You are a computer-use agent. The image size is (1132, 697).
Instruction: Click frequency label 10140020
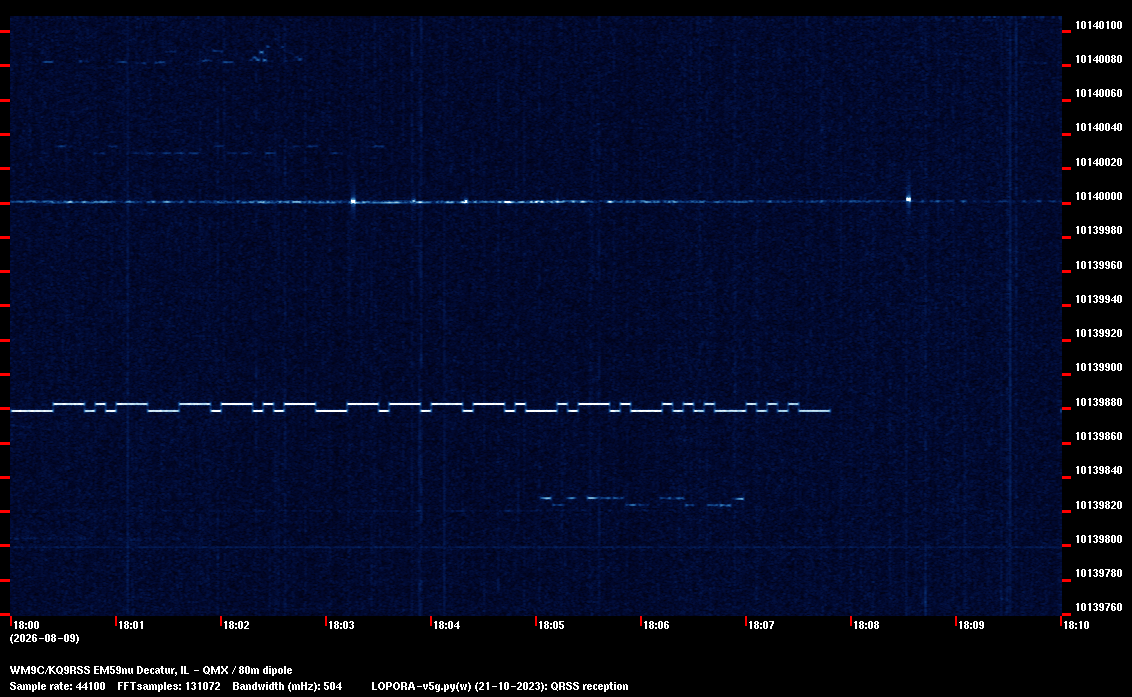pos(1099,162)
